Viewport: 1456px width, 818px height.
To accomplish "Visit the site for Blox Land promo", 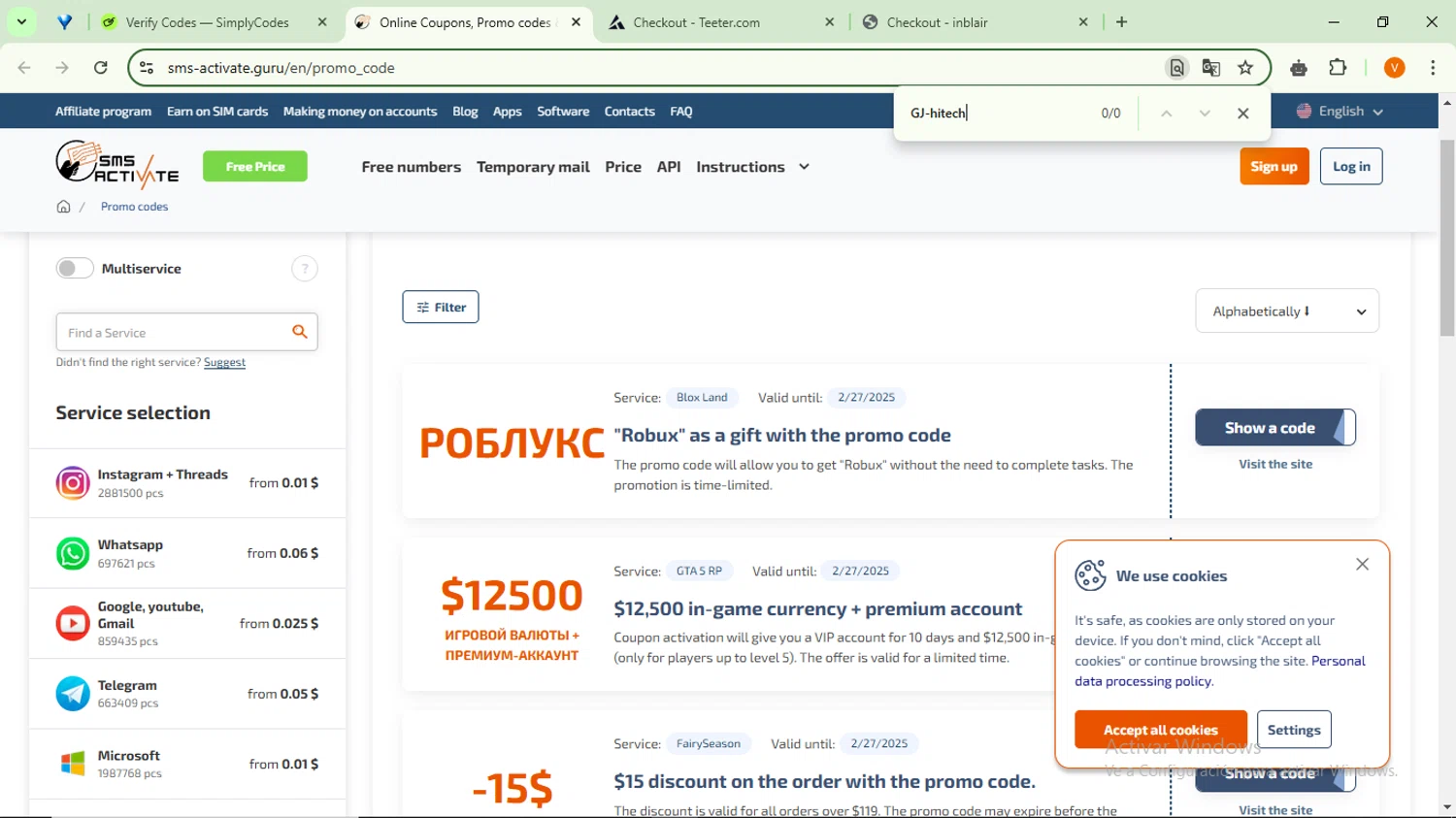I will [1275, 464].
